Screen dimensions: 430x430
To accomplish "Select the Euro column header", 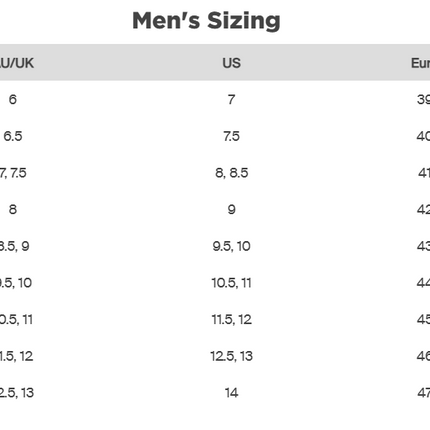I will [421, 63].
